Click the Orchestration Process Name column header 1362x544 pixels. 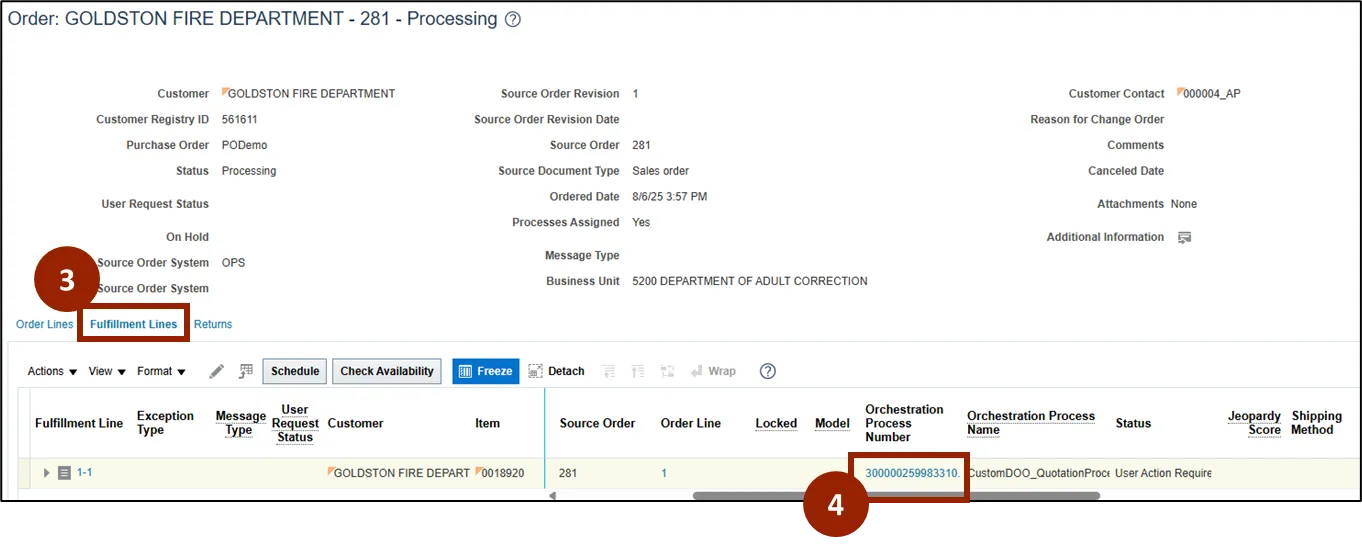click(1031, 423)
